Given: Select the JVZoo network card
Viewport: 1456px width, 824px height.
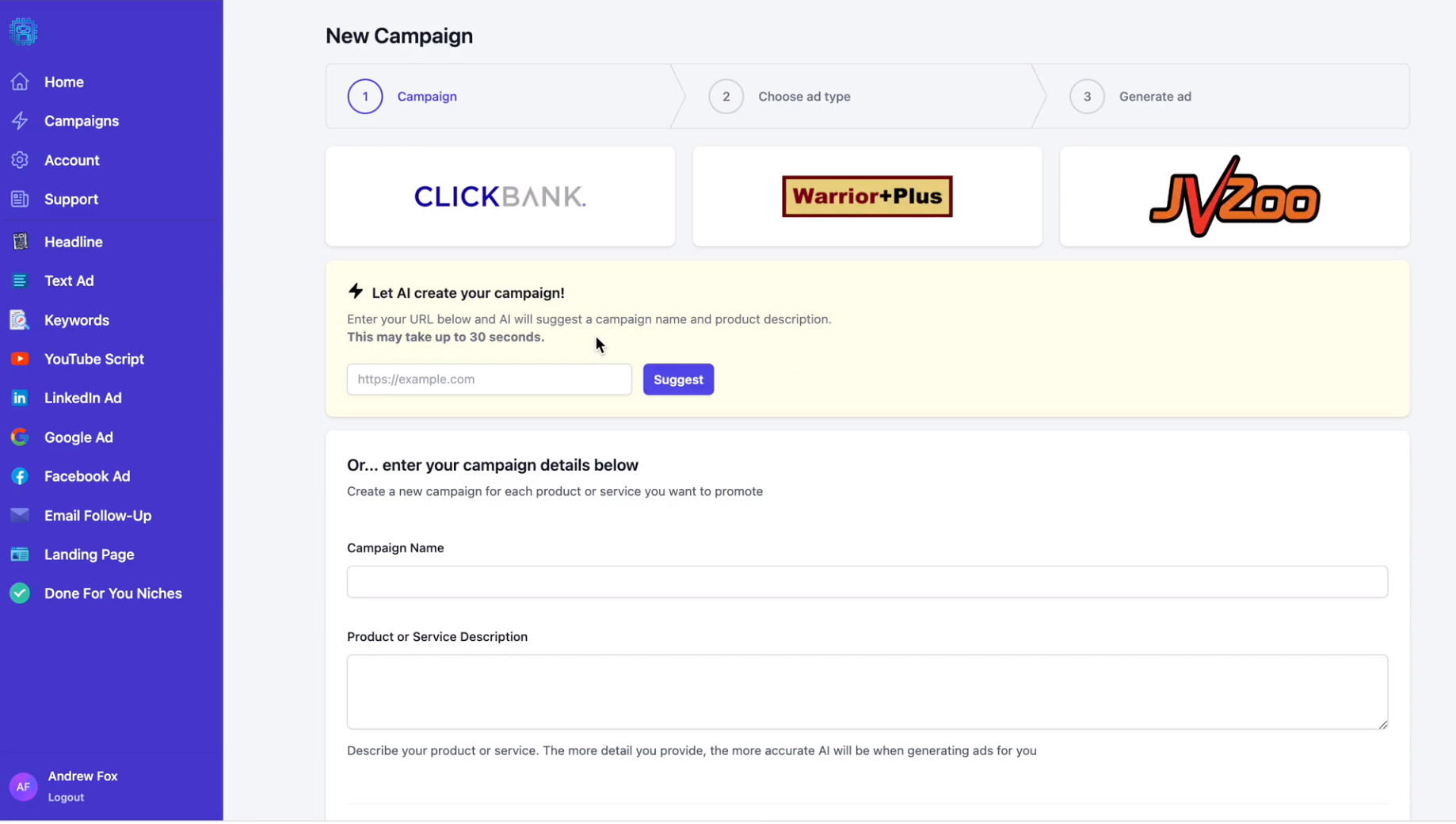Looking at the screenshot, I should 1234,196.
